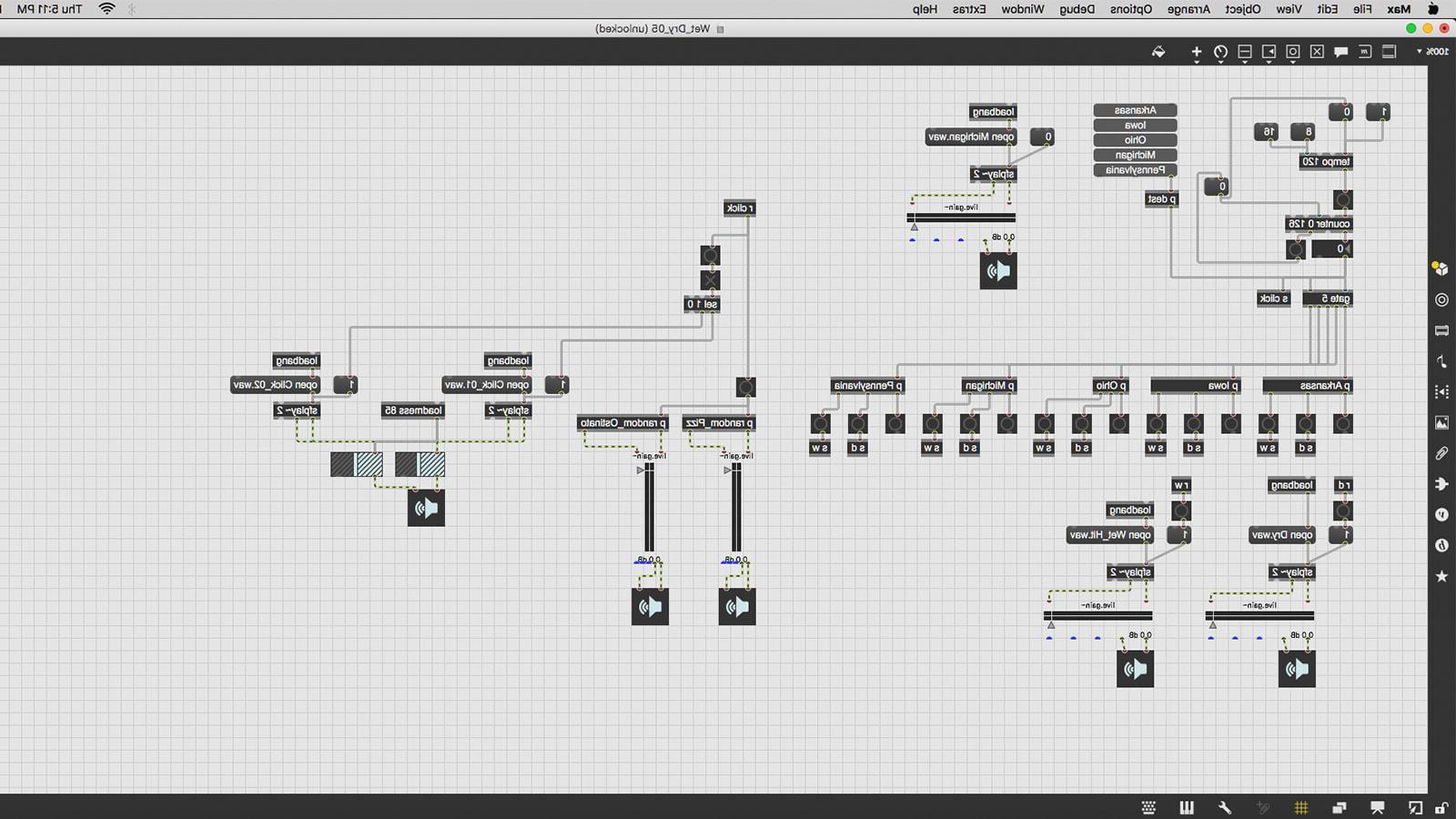This screenshot has height=819, width=1456.
Task: Click the 'Pennsylvania' message box
Action: click(x=1135, y=170)
